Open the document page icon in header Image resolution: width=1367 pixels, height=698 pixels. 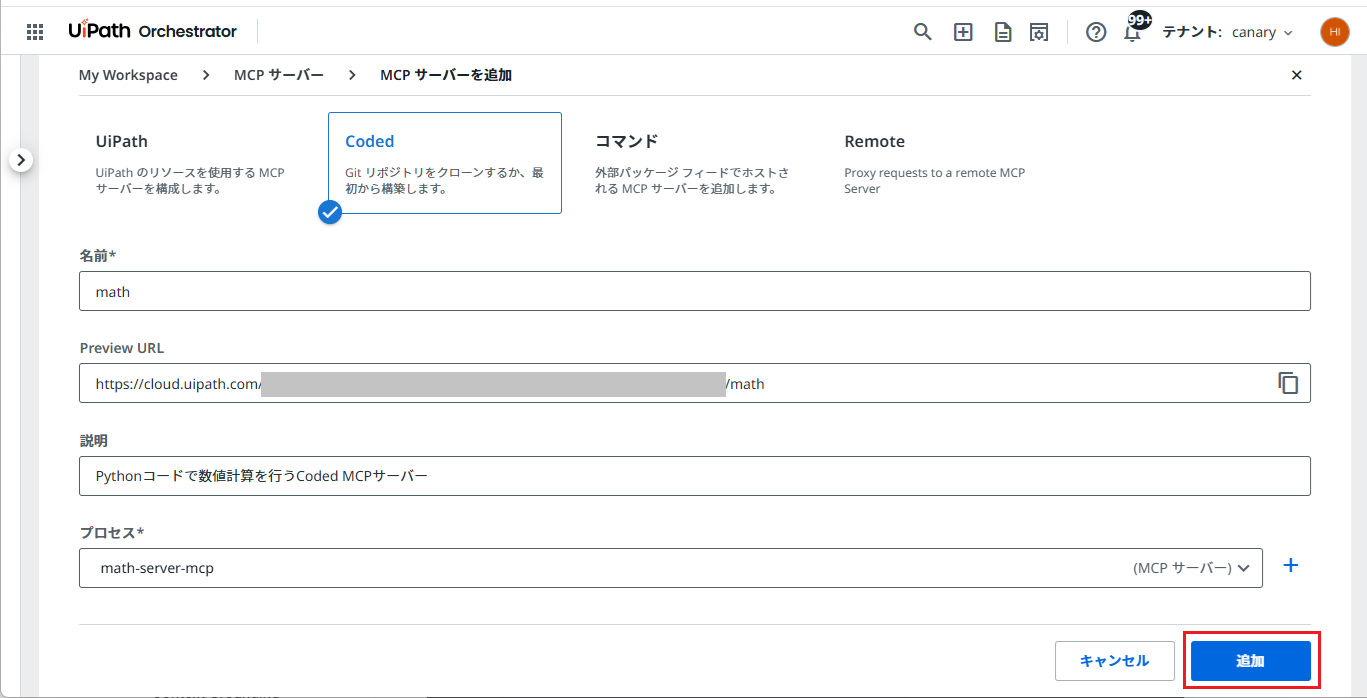(x=1002, y=32)
